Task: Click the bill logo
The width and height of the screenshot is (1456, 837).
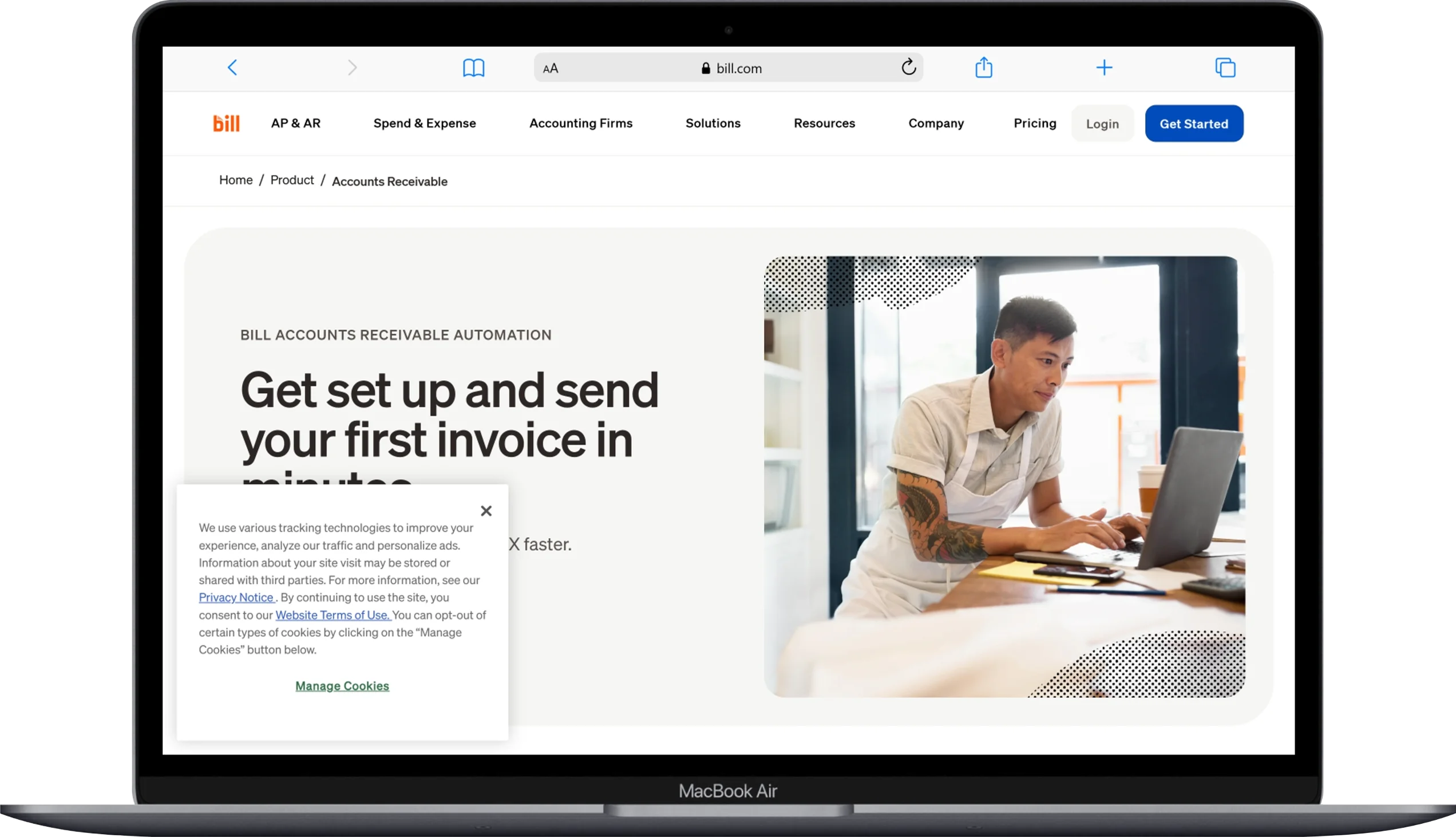Action: click(x=227, y=123)
